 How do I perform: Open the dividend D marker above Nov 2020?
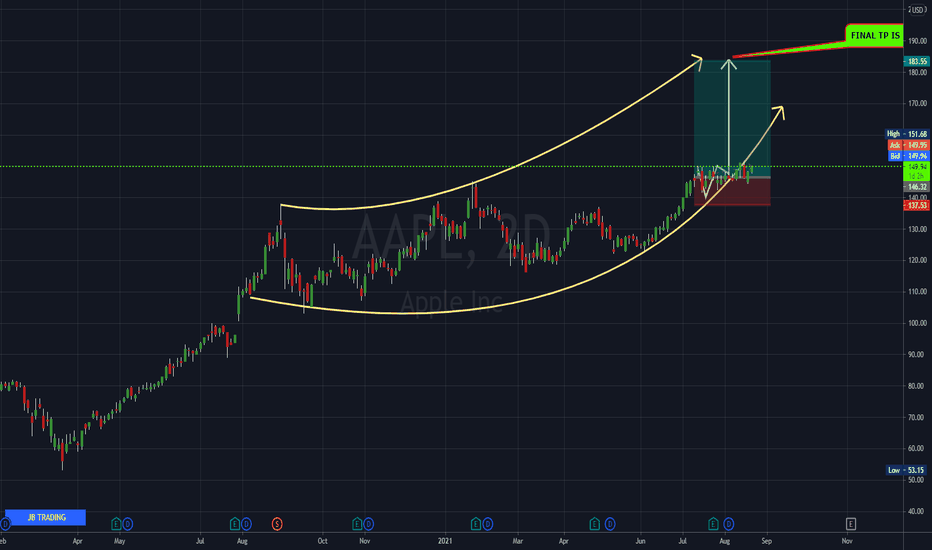click(369, 524)
